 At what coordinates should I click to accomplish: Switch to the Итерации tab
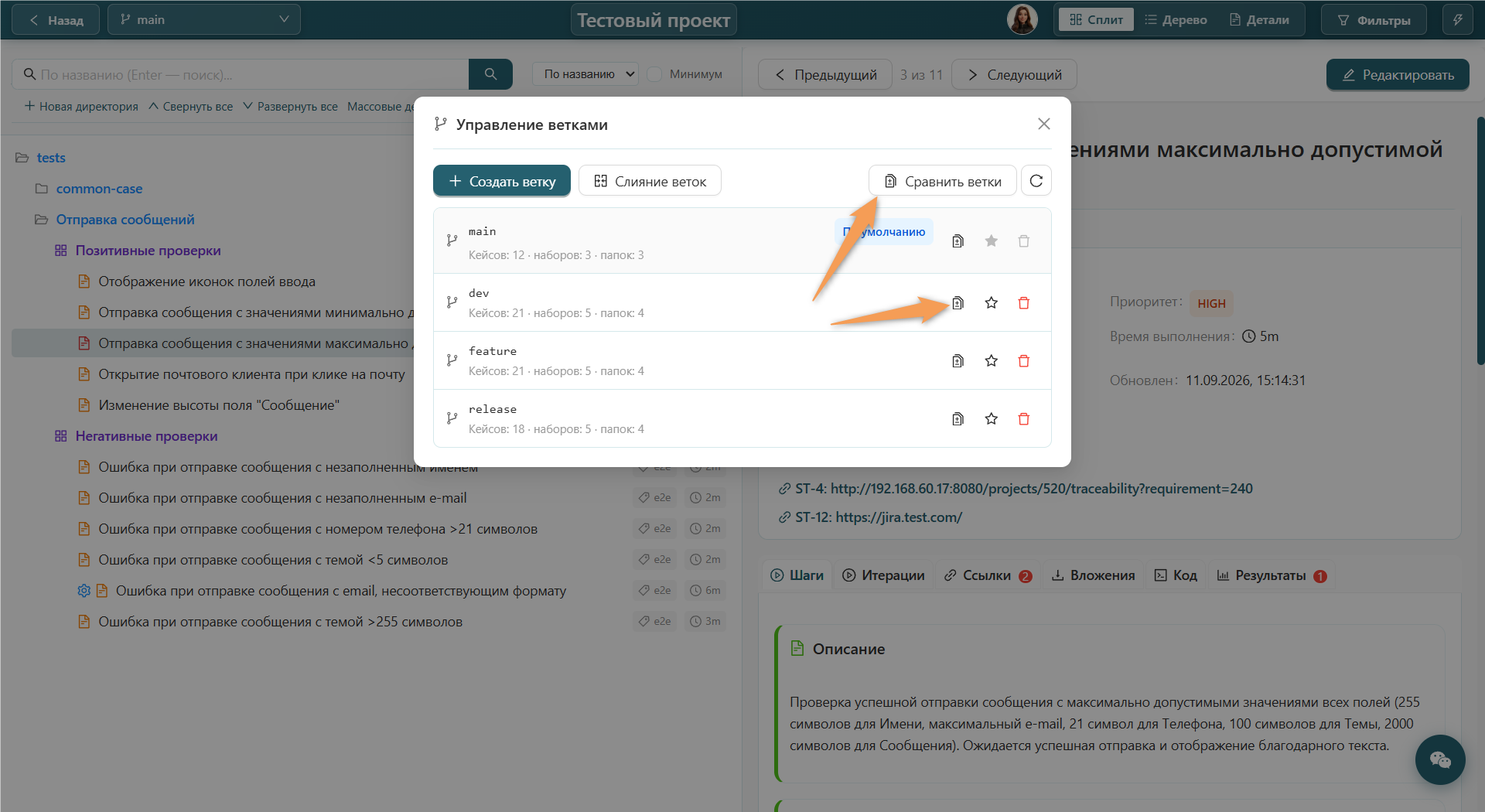(883, 575)
